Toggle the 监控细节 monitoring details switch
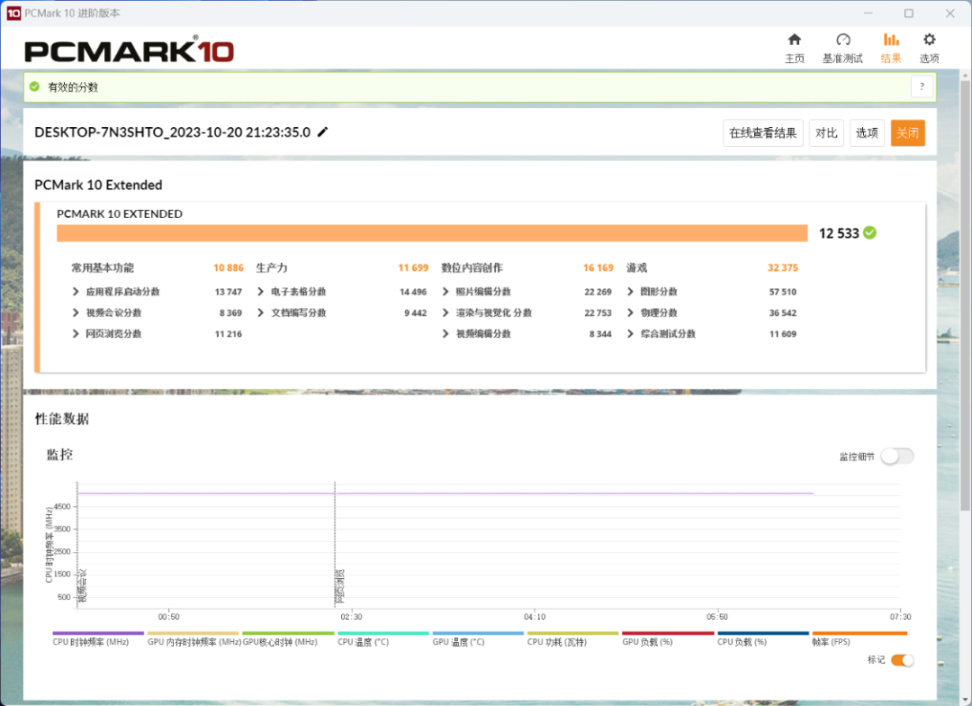The height and width of the screenshot is (706, 972). coord(897,456)
